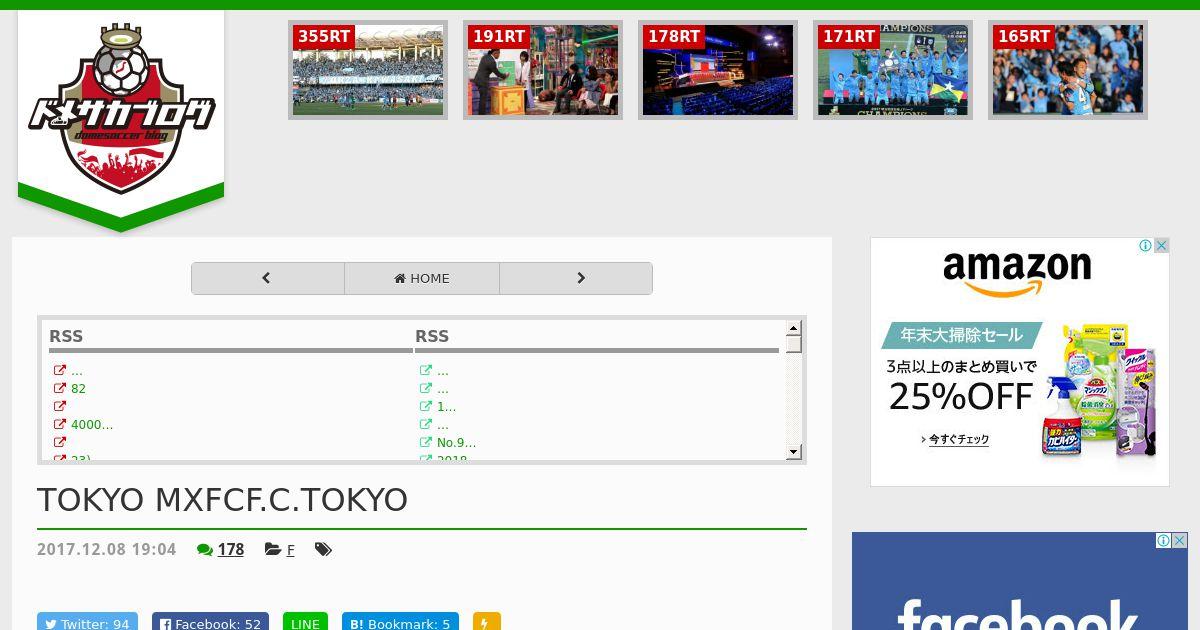Click green external-link icon beside 'No.9...'
Viewport: 1200px width, 630px height.
tap(426, 442)
